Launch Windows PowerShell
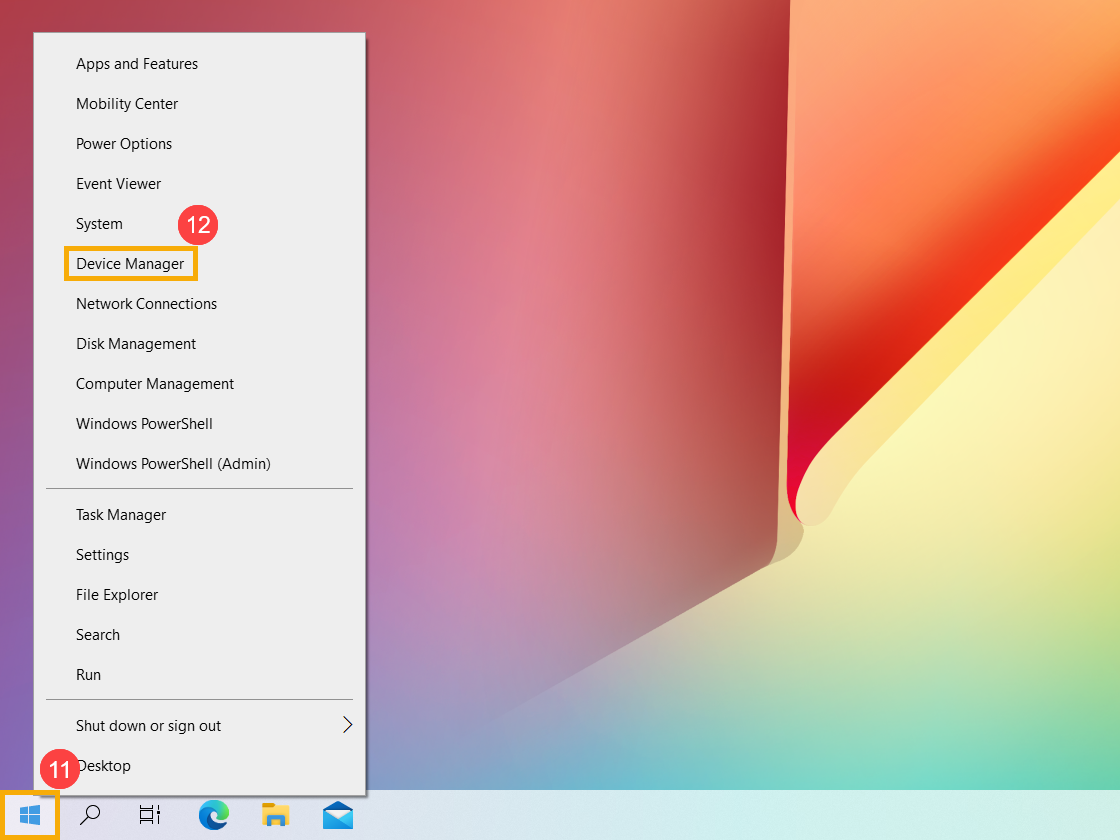This screenshot has height=840, width=1120. [144, 423]
